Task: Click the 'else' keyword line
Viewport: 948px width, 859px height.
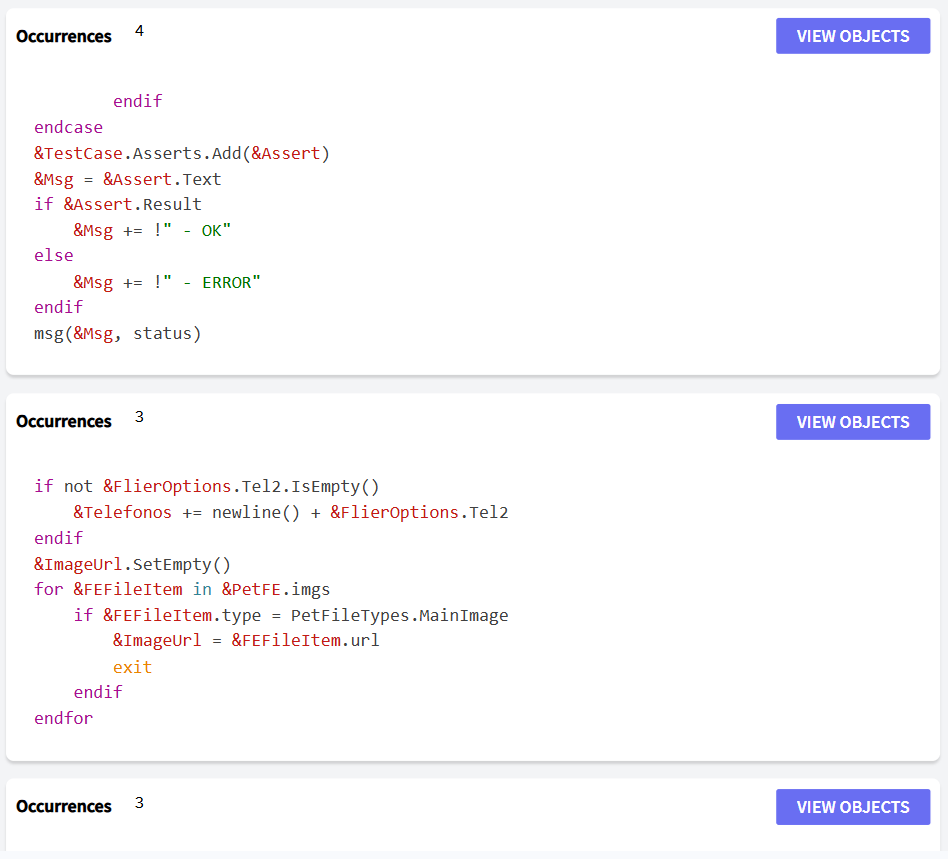Action: (x=54, y=256)
